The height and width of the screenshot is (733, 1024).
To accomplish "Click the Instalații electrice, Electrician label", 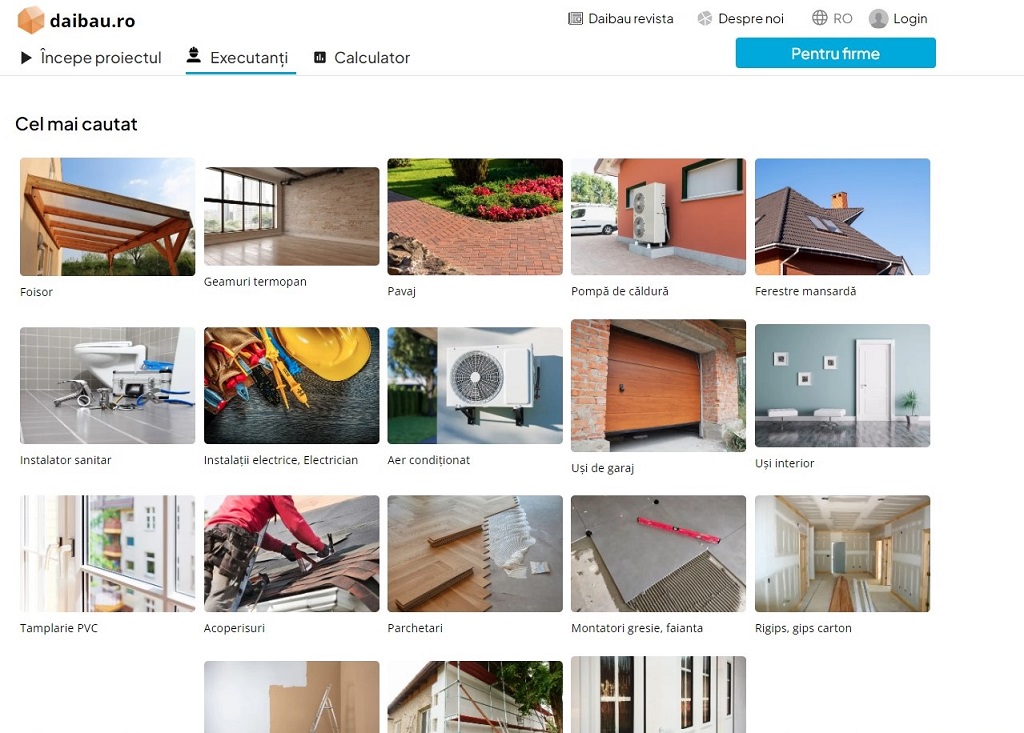I will [281, 460].
